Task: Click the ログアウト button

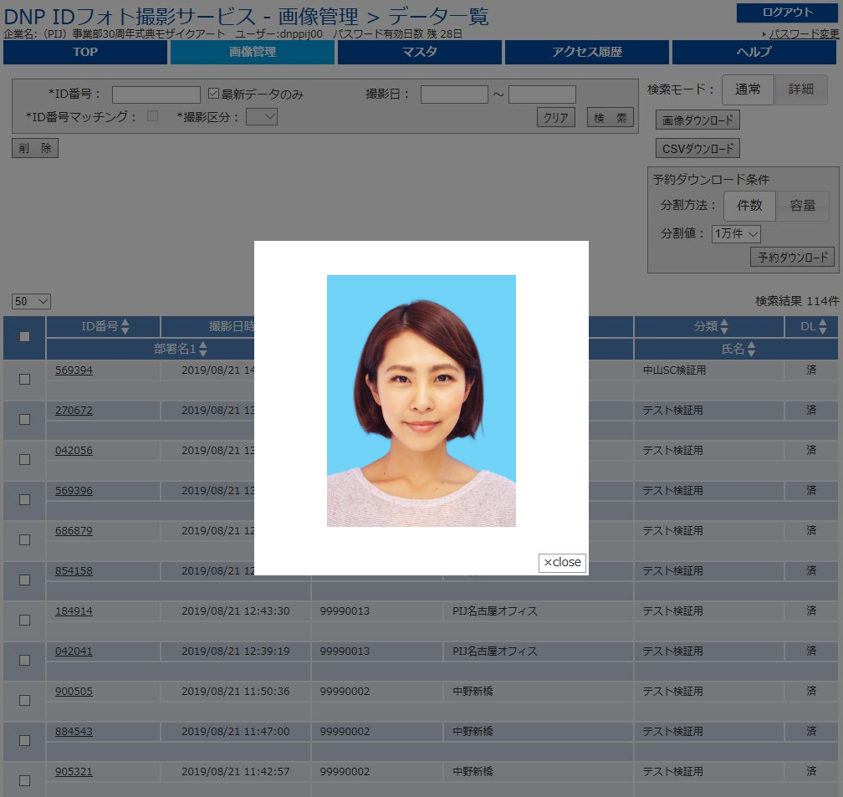Action: click(x=787, y=12)
